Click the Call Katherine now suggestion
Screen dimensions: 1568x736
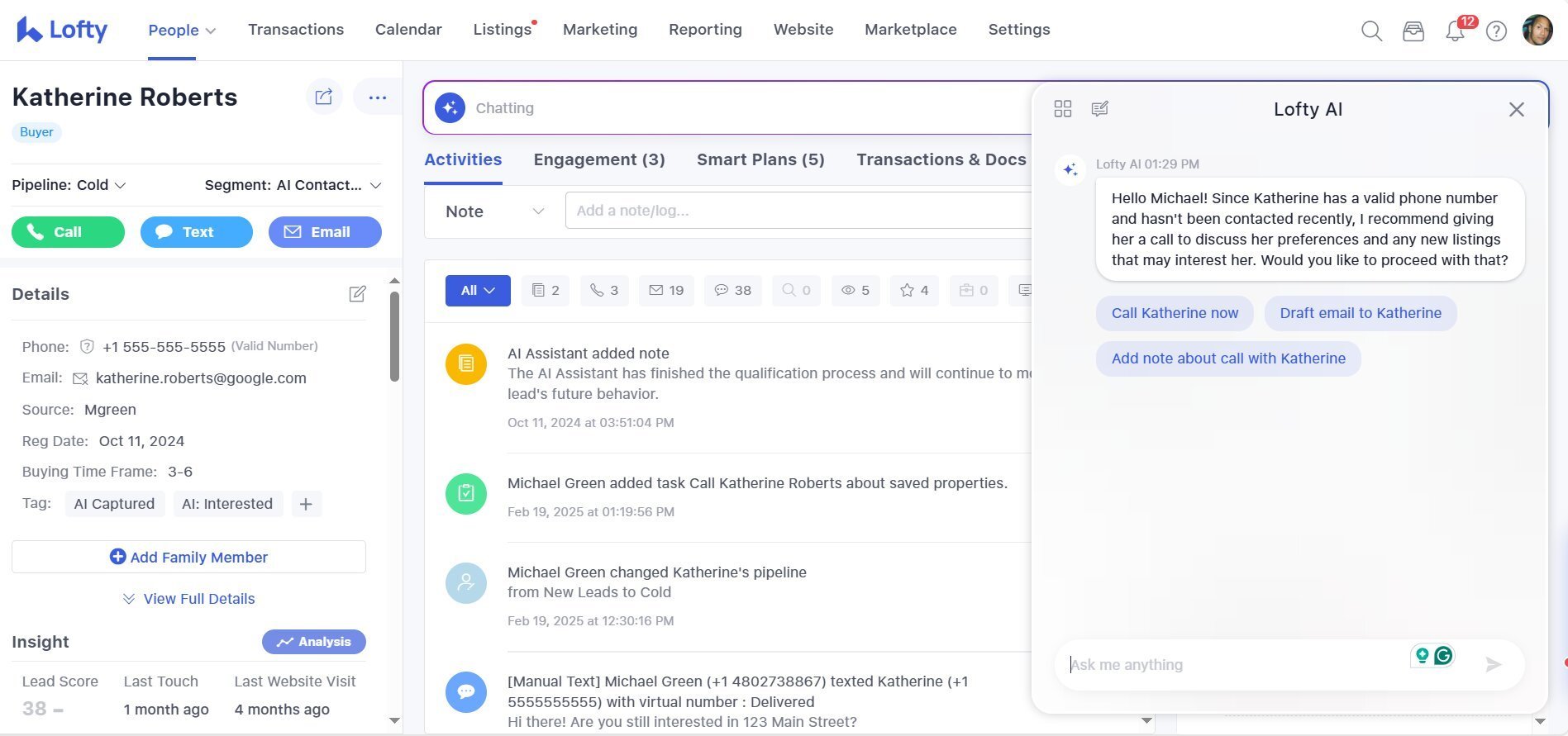point(1175,313)
